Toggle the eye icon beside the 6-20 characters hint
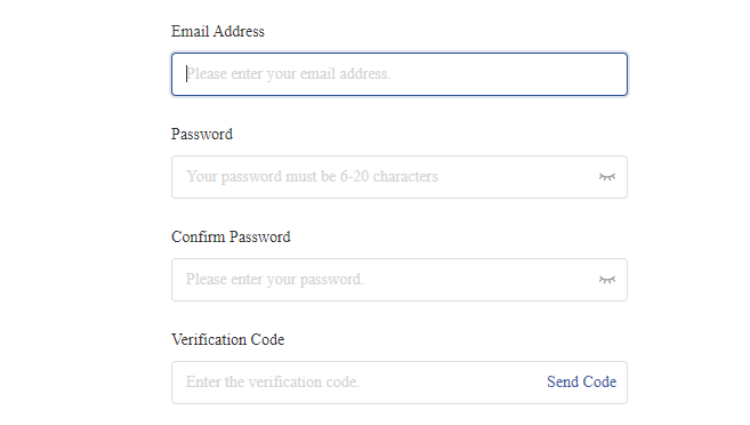 coord(606,177)
